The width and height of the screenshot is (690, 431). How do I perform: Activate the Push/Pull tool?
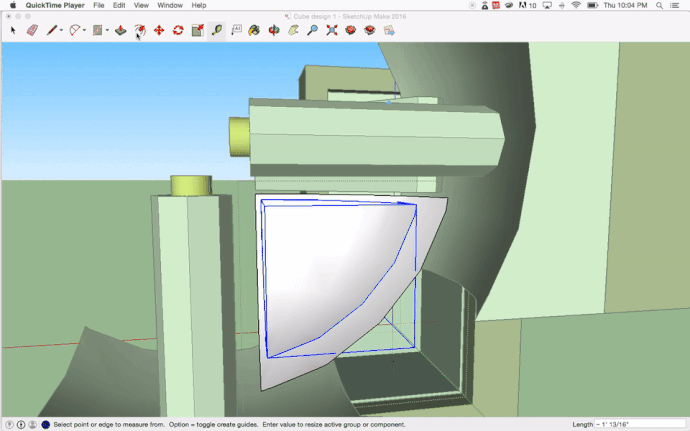pos(121,30)
